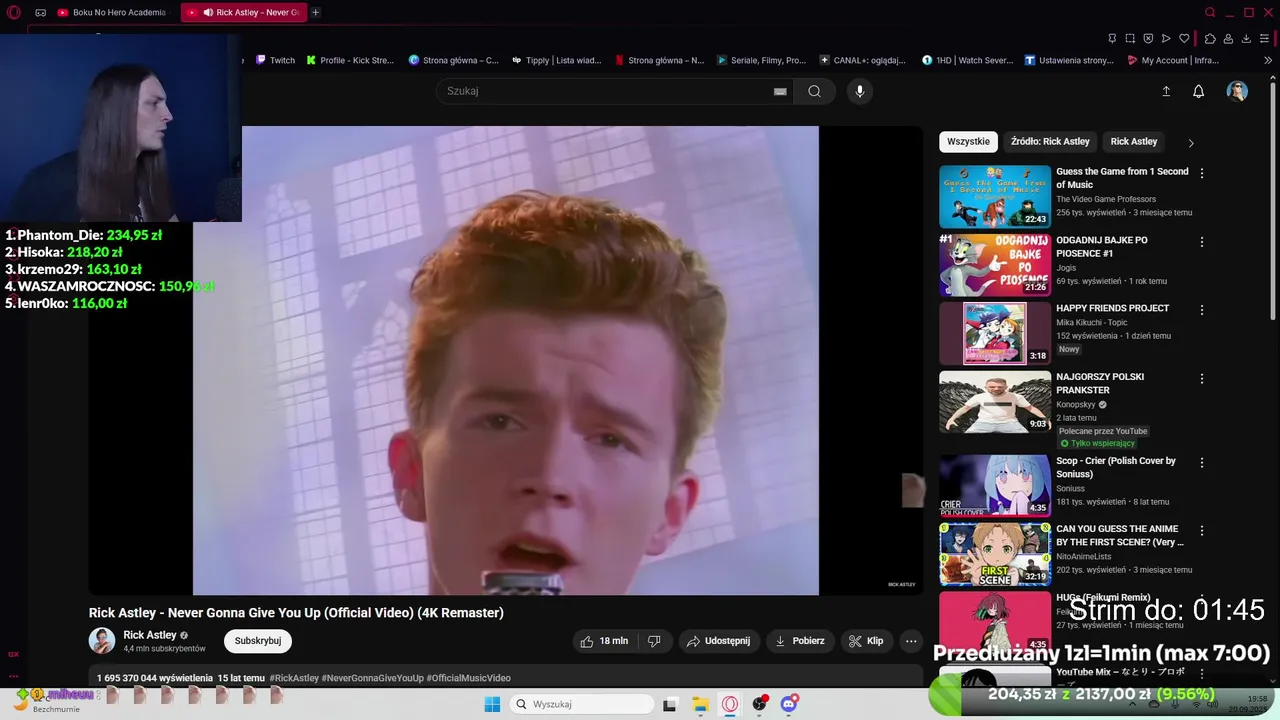Open options for Guess the Game video
1280x720 pixels.
coord(1202,173)
